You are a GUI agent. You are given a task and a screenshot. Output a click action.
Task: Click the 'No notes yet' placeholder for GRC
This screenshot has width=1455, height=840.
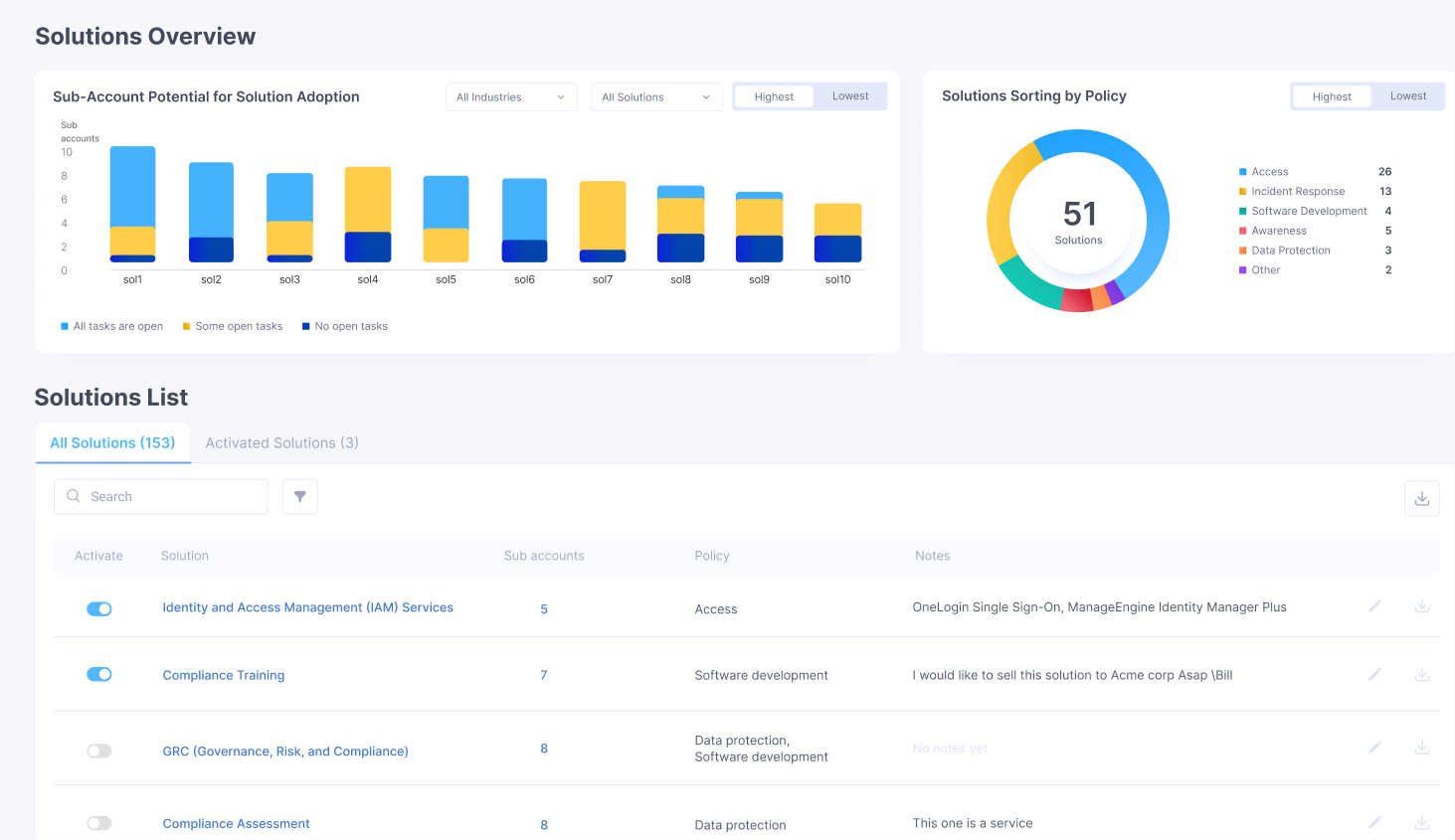950,749
